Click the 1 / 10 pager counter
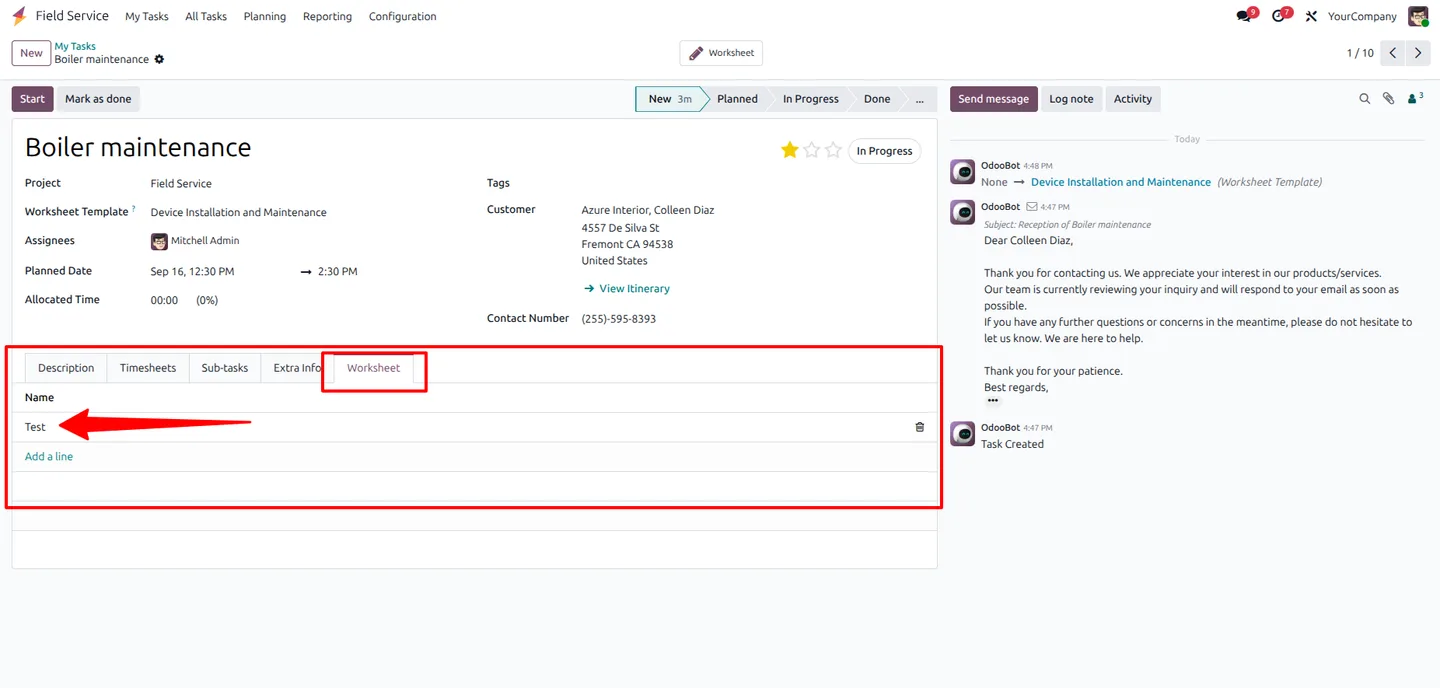The image size is (1440, 688). pyautogui.click(x=1360, y=53)
